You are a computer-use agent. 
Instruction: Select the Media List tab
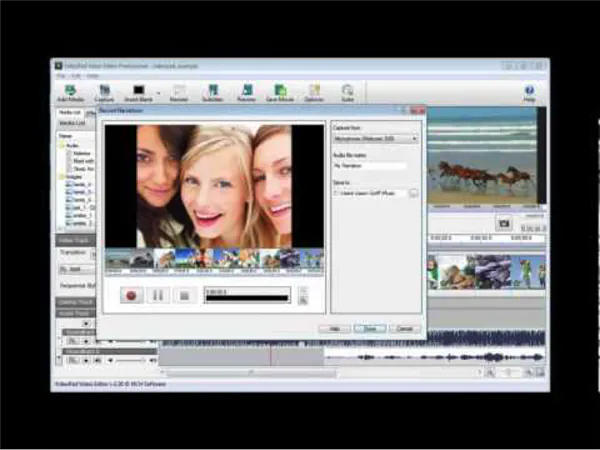pos(70,112)
